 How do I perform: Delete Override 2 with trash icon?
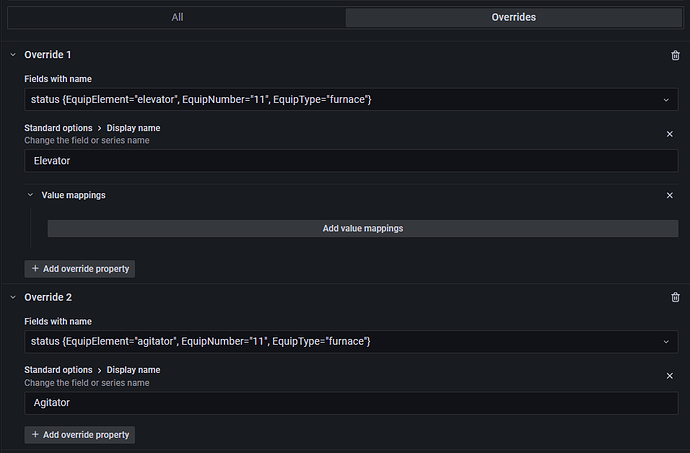click(675, 297)
